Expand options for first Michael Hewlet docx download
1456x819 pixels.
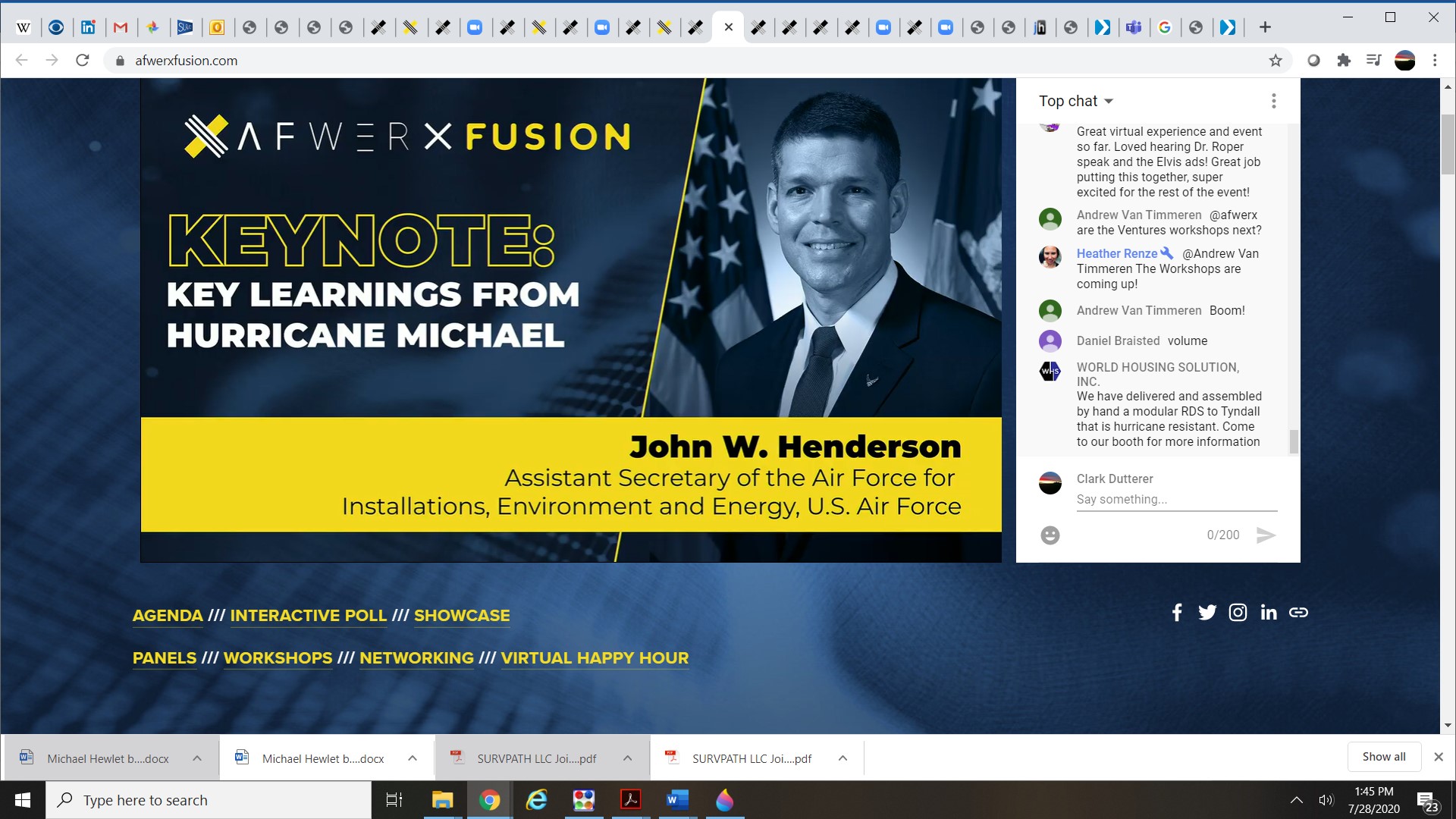(x=197, y=758)
